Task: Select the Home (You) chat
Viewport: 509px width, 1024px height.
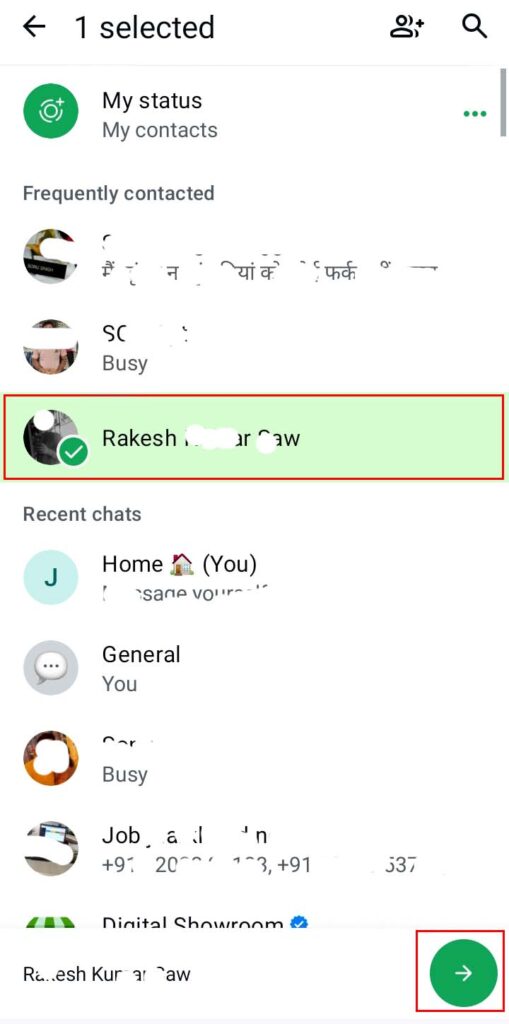Action: pyautogui.click(x=254, y=577)
